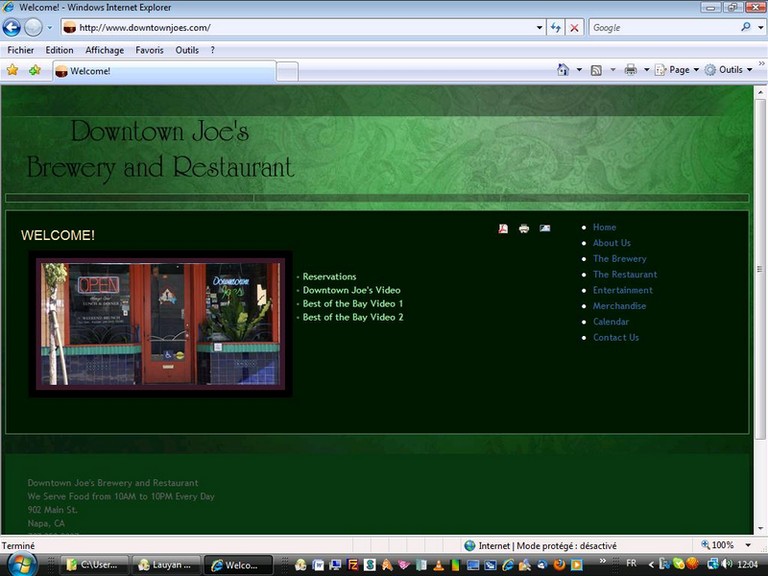Viewport: 768px width, 576px height.
Task: Click the storefront photo thumbnail
Action: [x=160, y=324]
